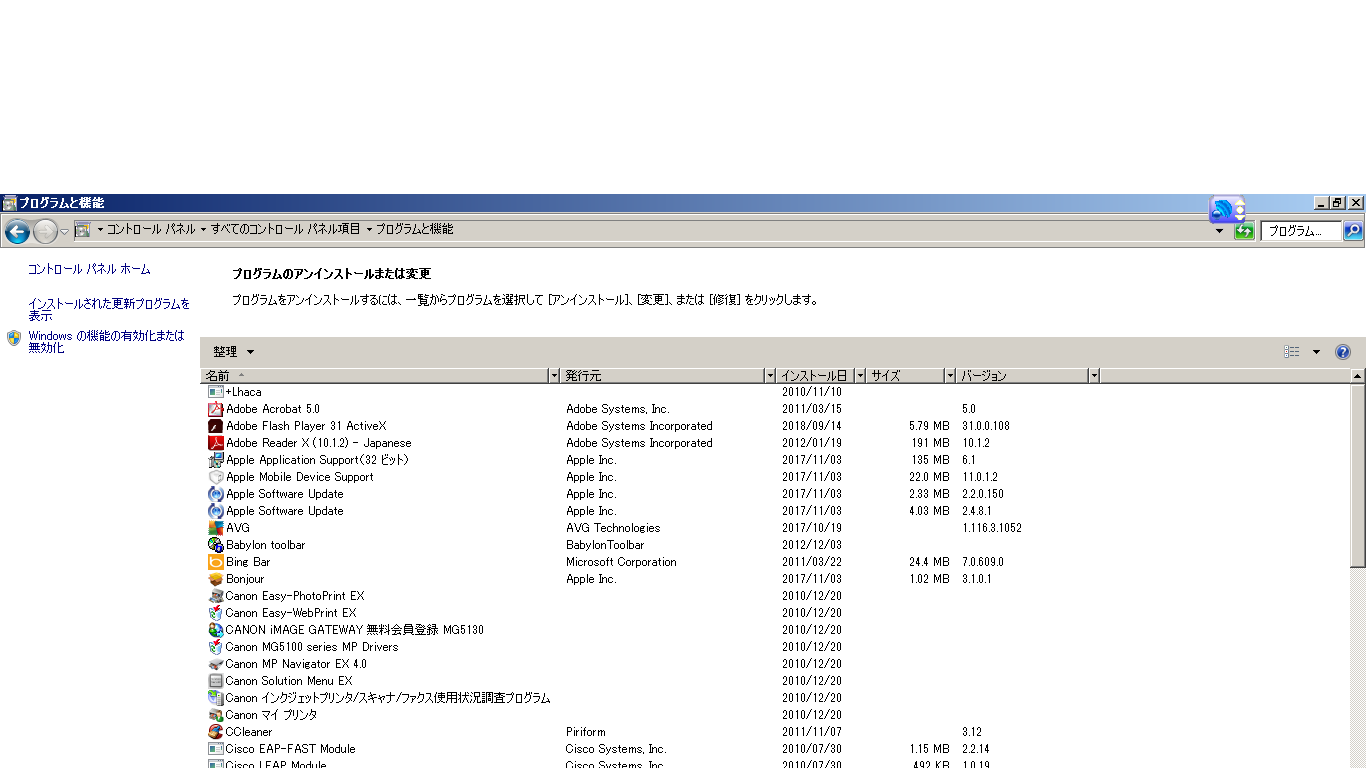1366x768 pixels.
Task: Open the view options dropdown arrow
Action: 1316,352
